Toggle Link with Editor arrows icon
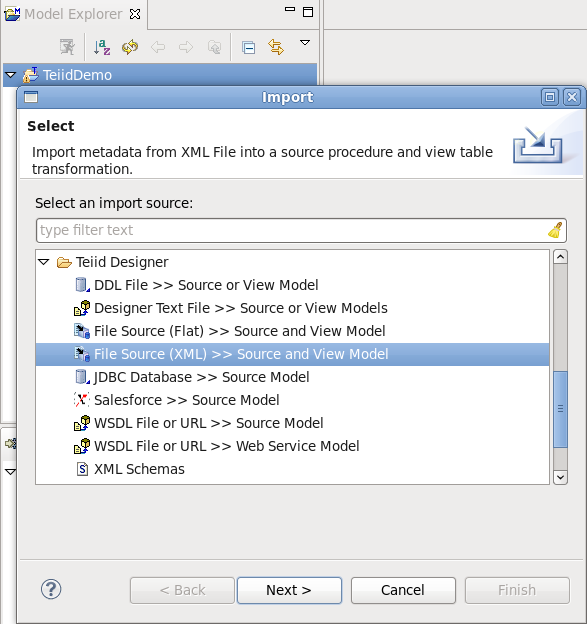Image resolution: width=587 pixels, height=624 pixels. tap(276, 47)
